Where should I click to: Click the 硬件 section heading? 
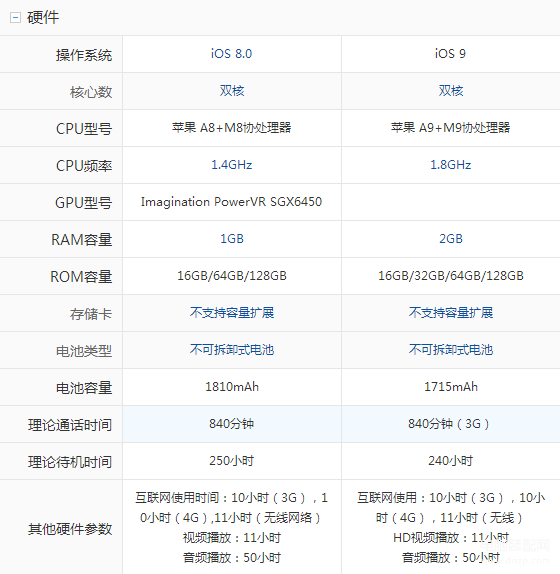click(43, 17)
